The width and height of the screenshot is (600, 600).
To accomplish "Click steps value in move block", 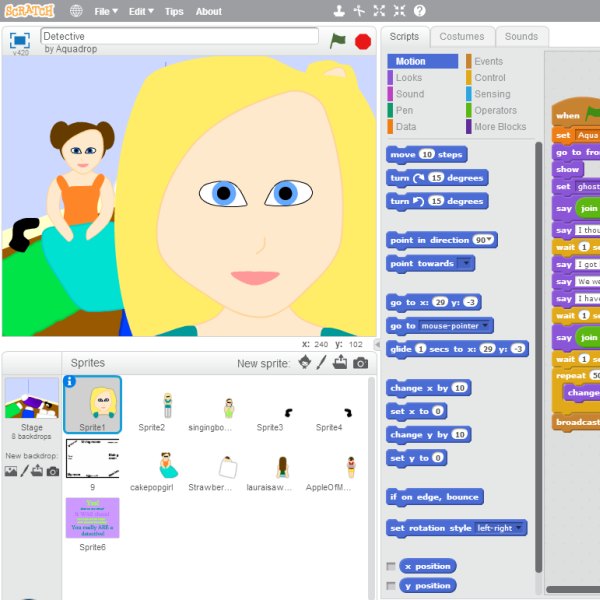I will click(427, 155).
